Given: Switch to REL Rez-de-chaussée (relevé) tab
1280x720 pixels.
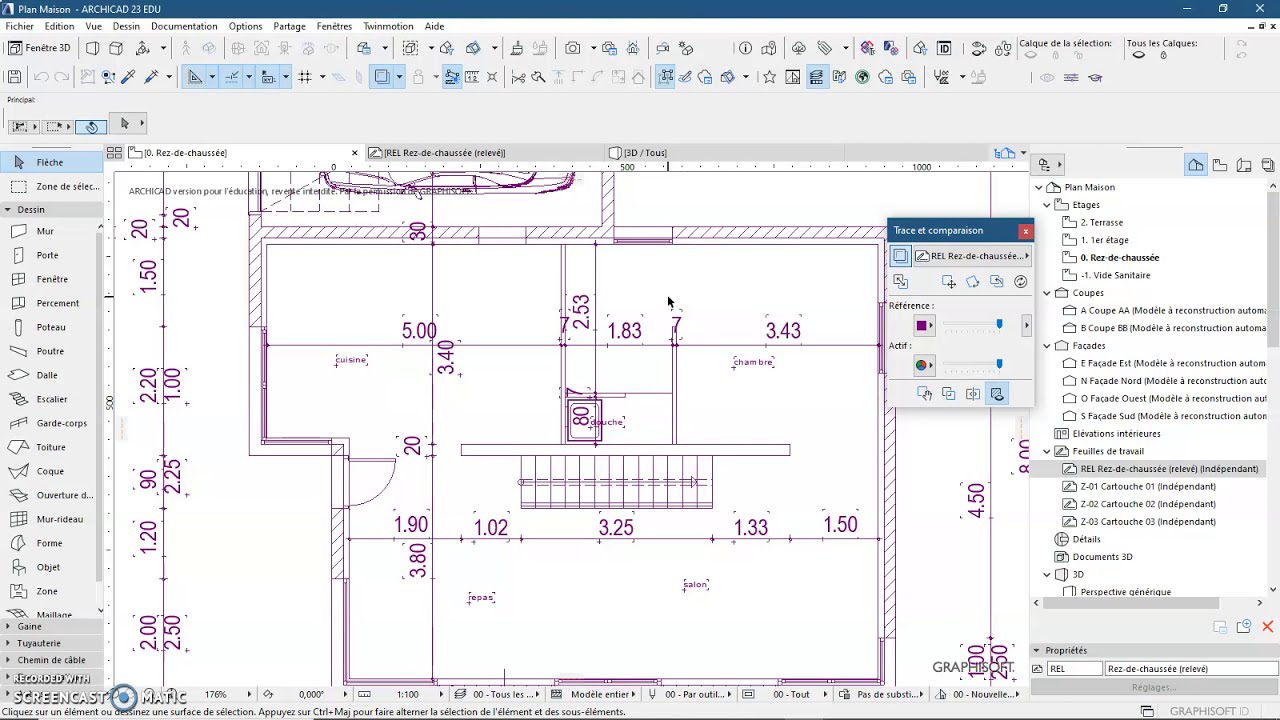Looking at the screenshot, I should tap(445, 153).
